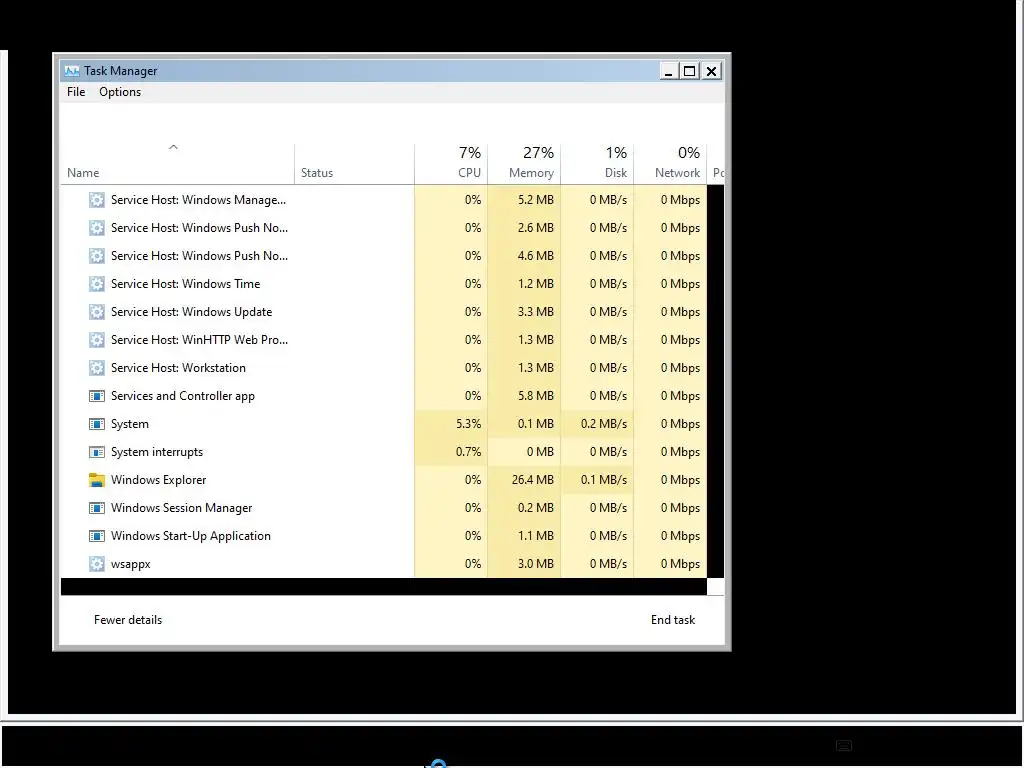This screenshot has height=768, width=1024.
Task: Click the Windows Start-Up Application icon
Action: 97,536
